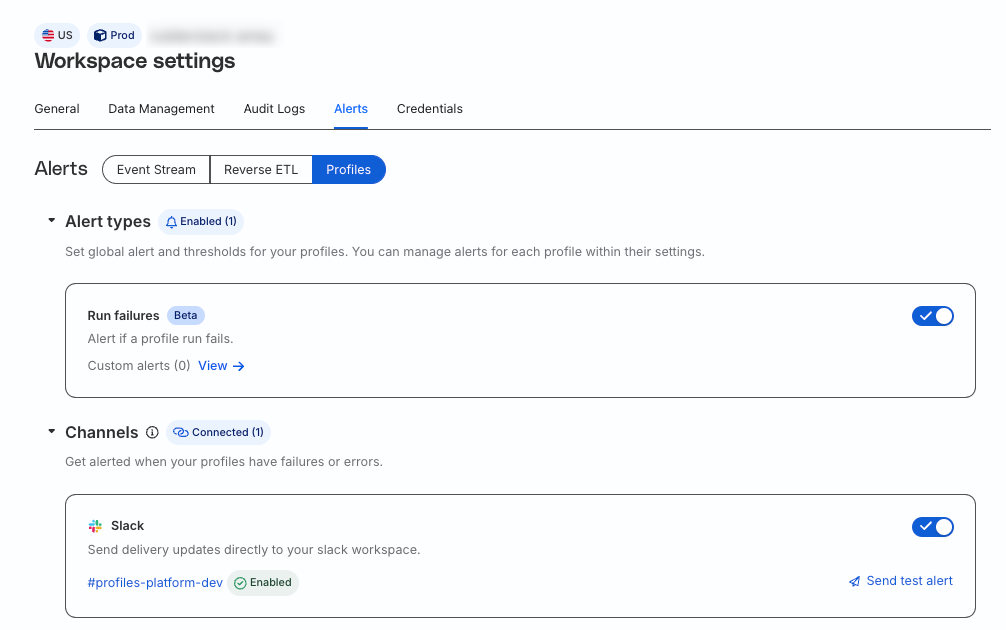Click the Connected (1) link badge
This screenshot has width=1006, height=630.
click(218, 432)
